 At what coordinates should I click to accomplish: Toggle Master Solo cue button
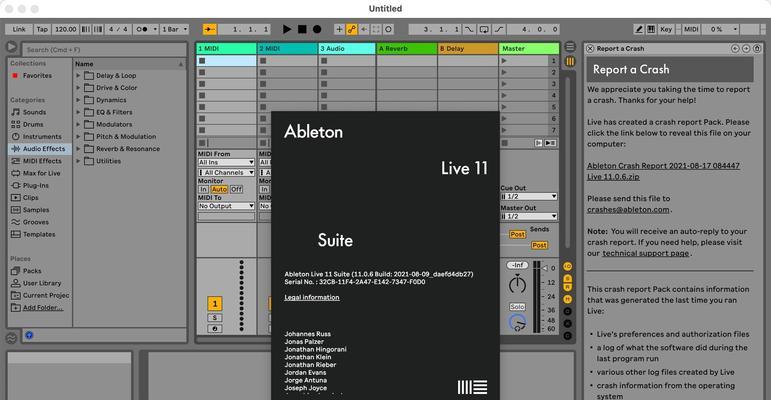pyautogui.click(x=517, y=307)
